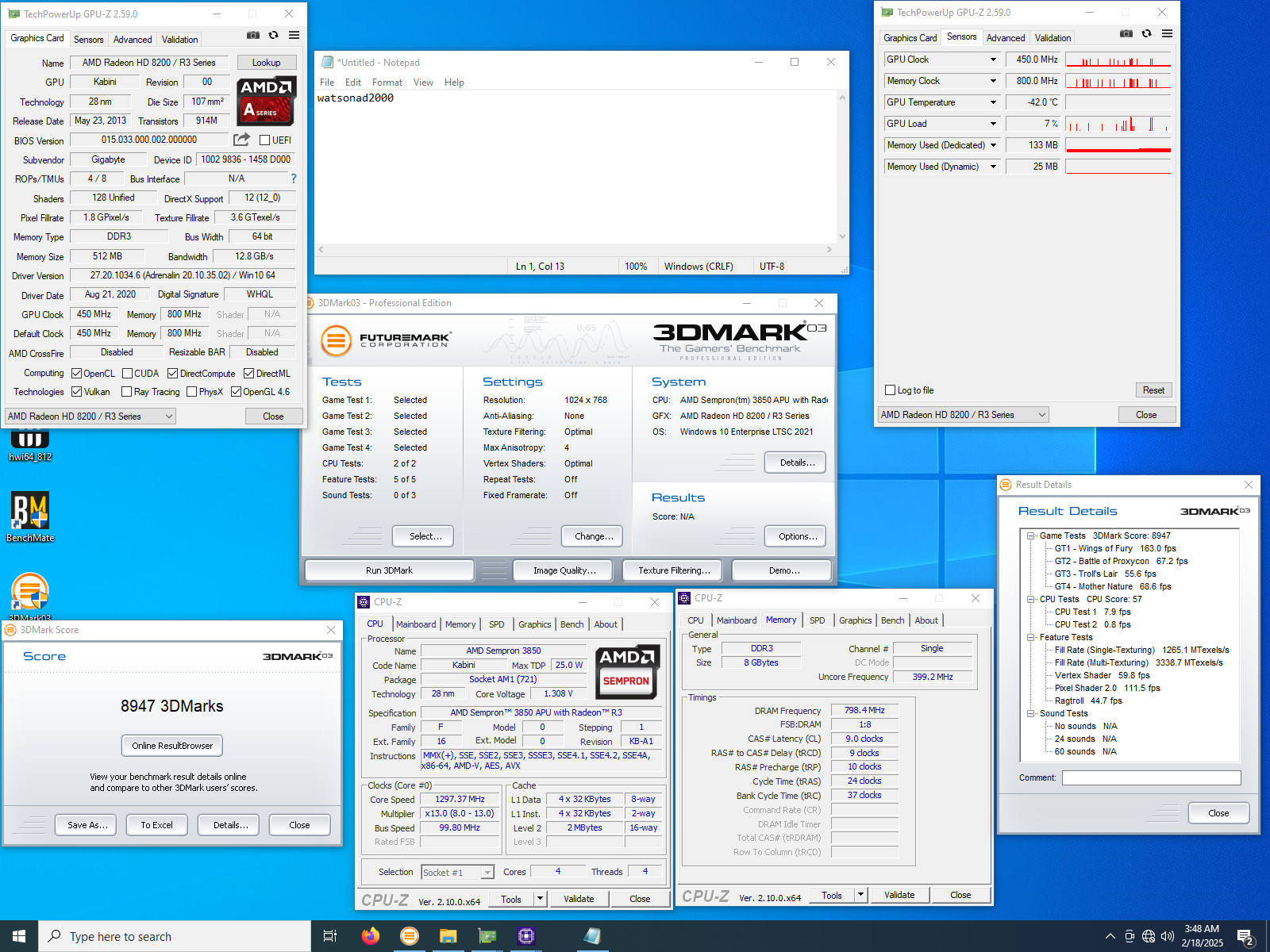1270x952 pixels.
Task: Open Memory Used (Dedicated) dropdown
Action: pyautogui.click(x=993, y=145)
